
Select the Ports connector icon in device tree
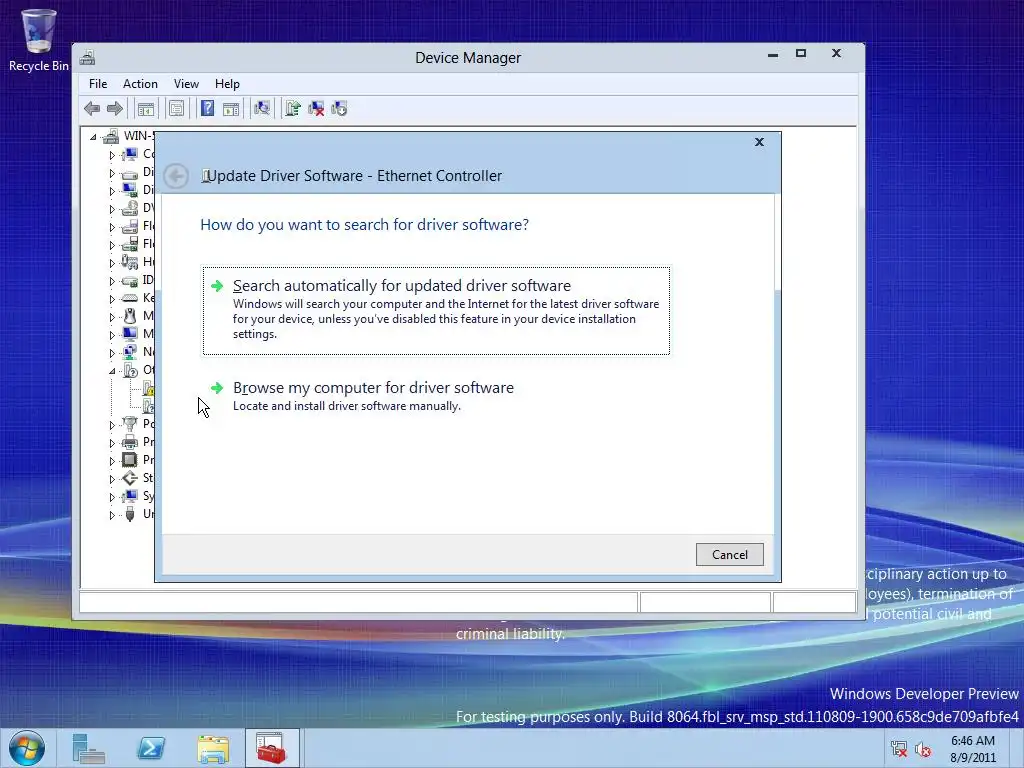(x=130, y=424)
